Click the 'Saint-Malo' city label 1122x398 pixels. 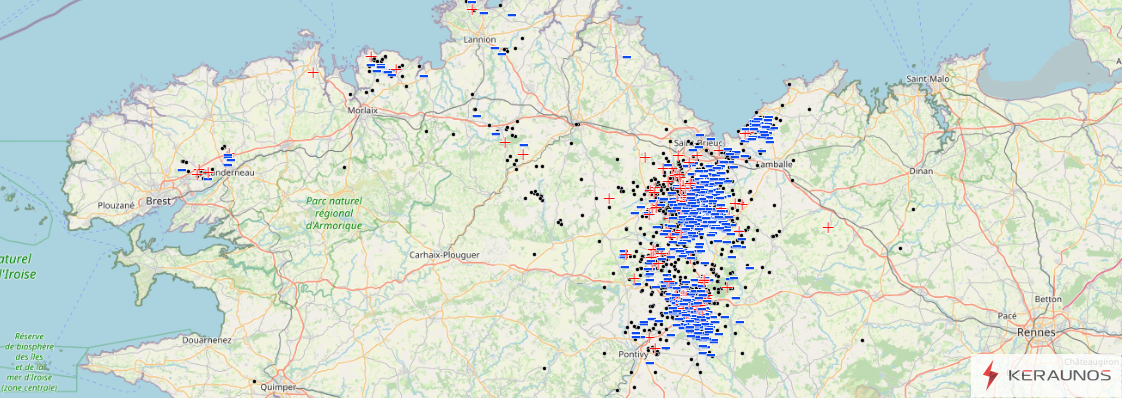tap(927, 78)
